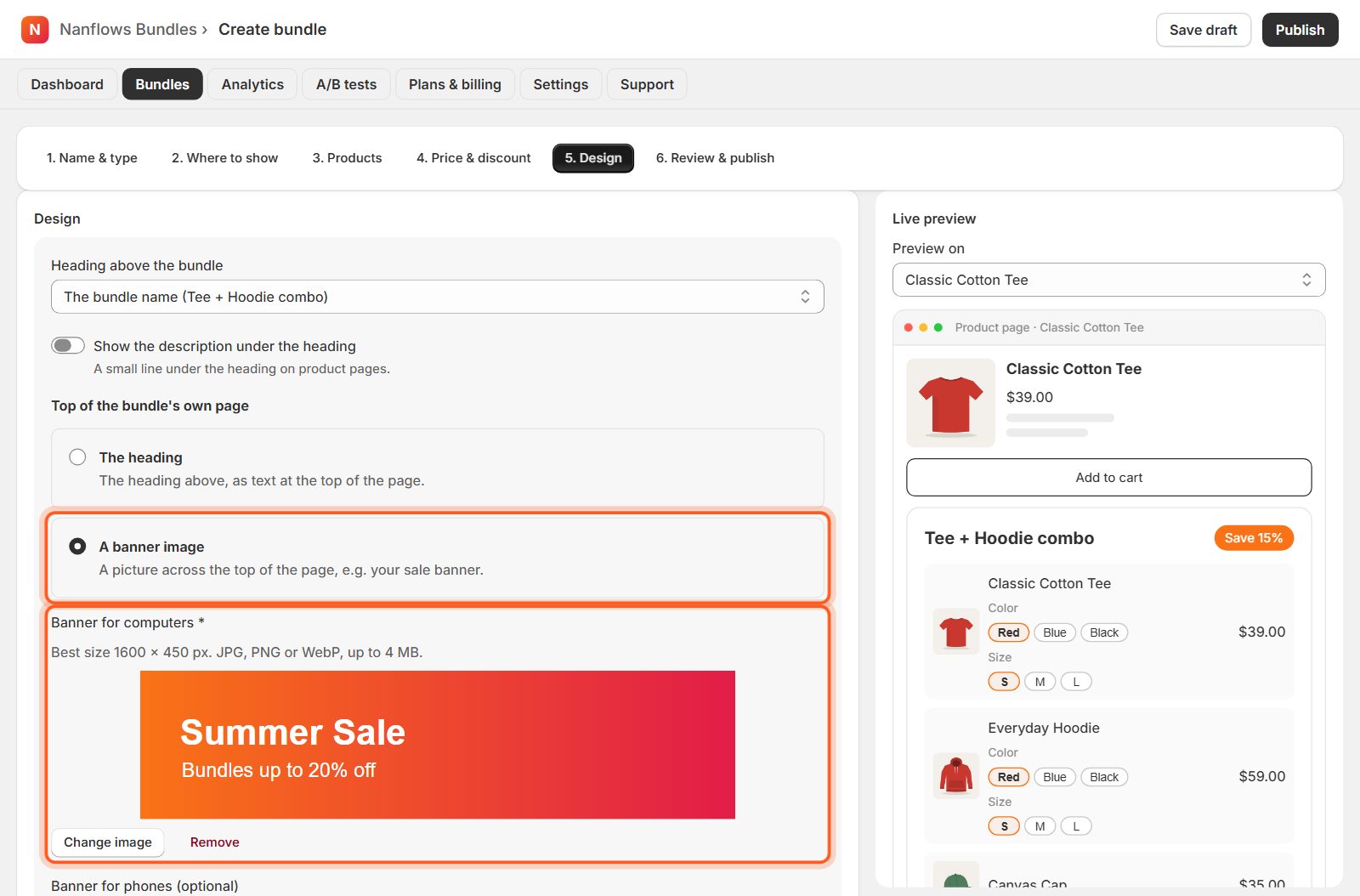Select Red color for Classic Cotton Tee
1360x896 pixels.
click(1009, 632)
